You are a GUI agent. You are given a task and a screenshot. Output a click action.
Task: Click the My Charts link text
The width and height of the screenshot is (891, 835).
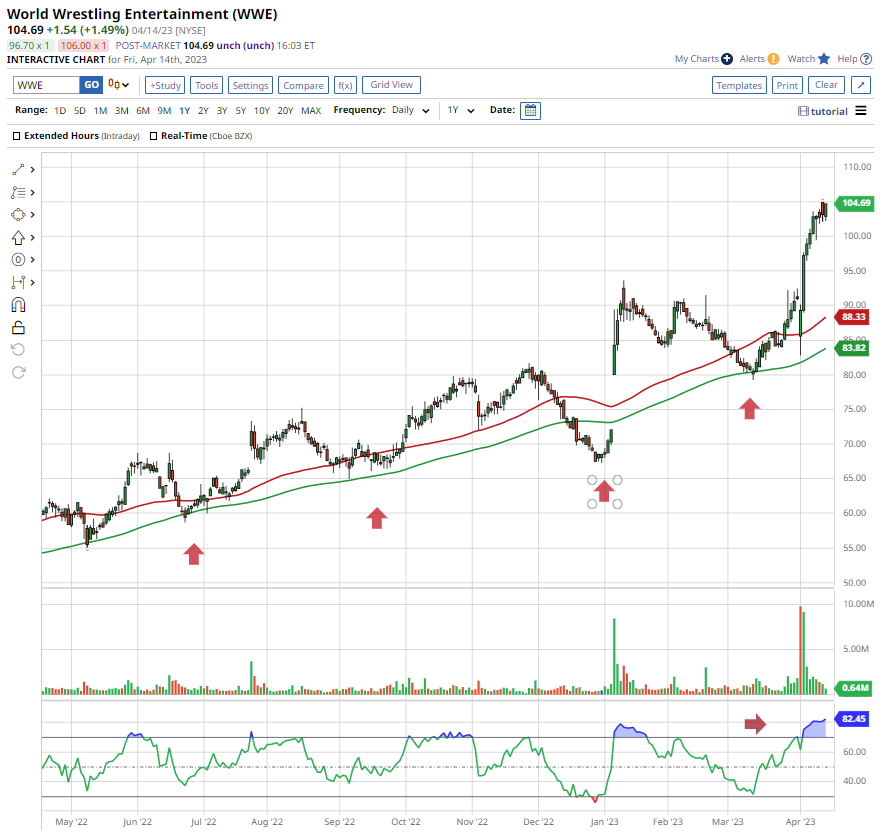(697, 59)
